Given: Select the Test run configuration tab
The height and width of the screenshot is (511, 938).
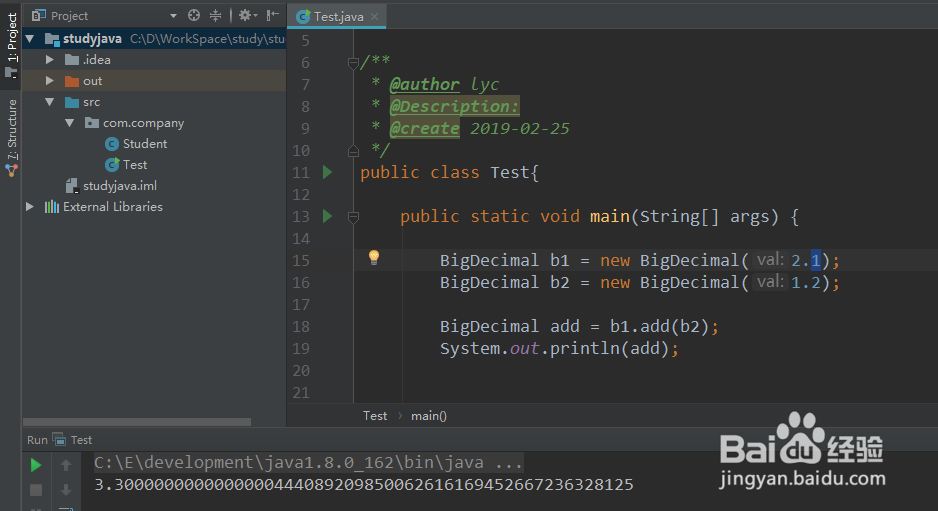Looking at the screenshot, I should [x=73, y=440].
